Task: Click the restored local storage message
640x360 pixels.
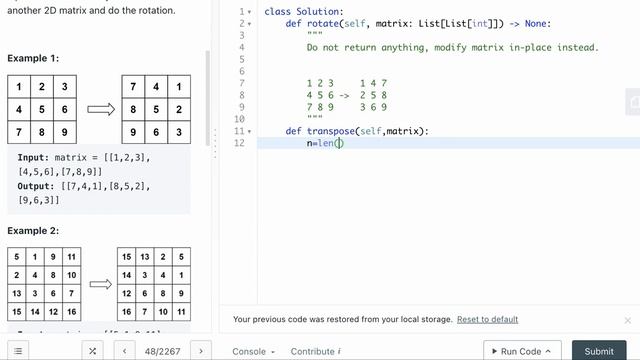Action: tap(343, 319)
